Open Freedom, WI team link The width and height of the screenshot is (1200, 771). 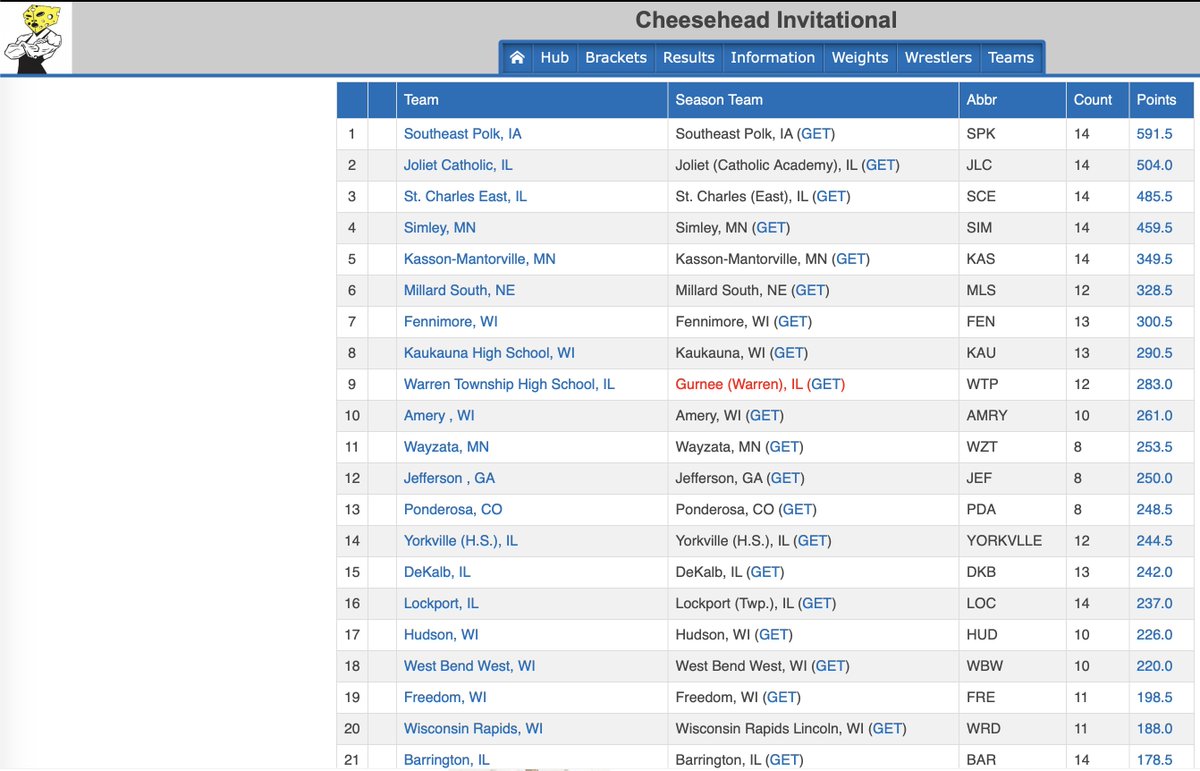click(445, 697)
